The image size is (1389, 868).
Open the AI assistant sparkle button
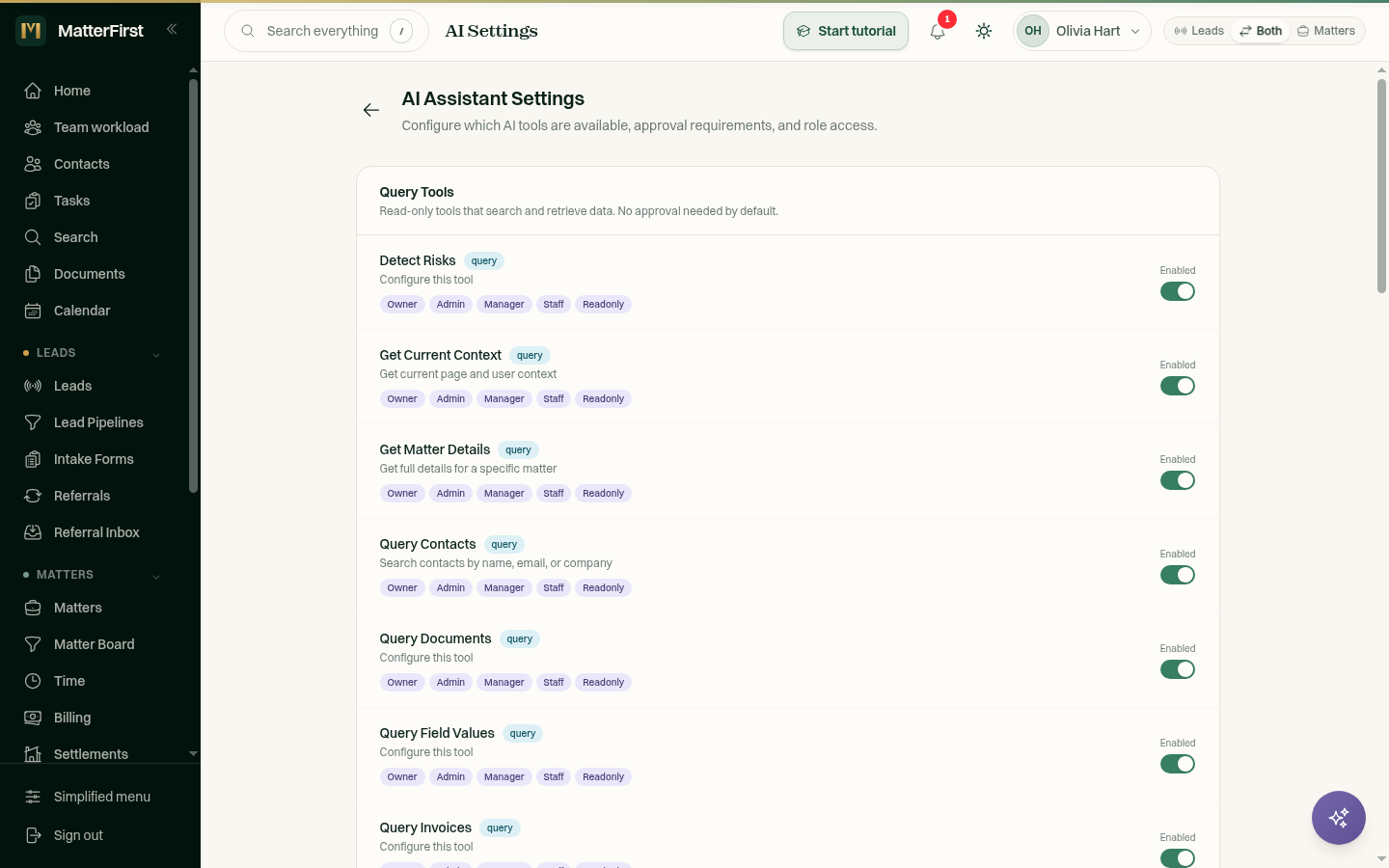[1339, 818]
